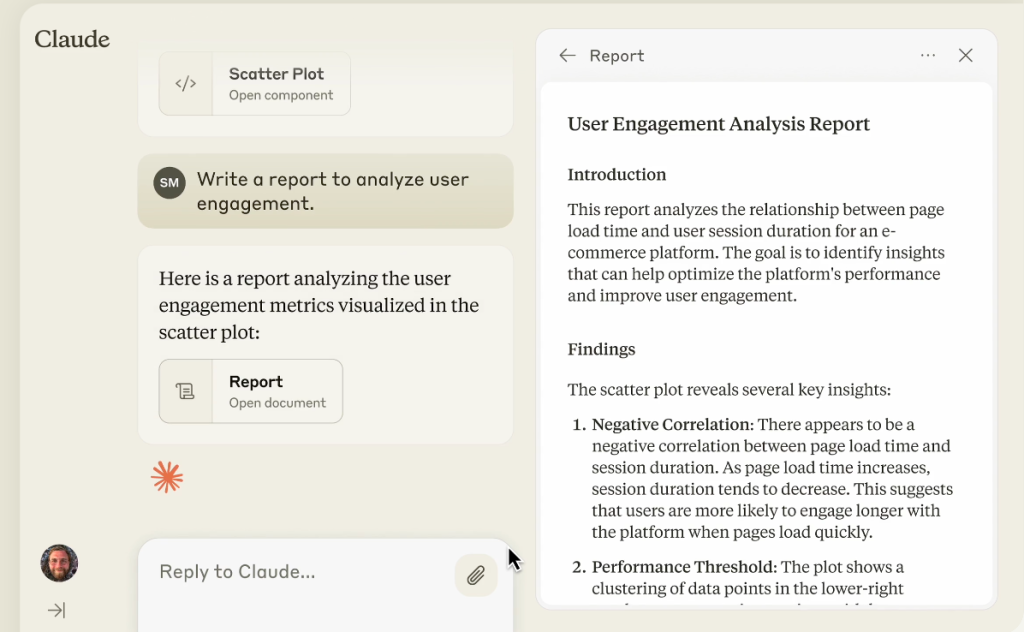The height and width of the screenshot is (632, 1024).
Task: Click the paperclip attach file icon
Action: tap(476, 575)
